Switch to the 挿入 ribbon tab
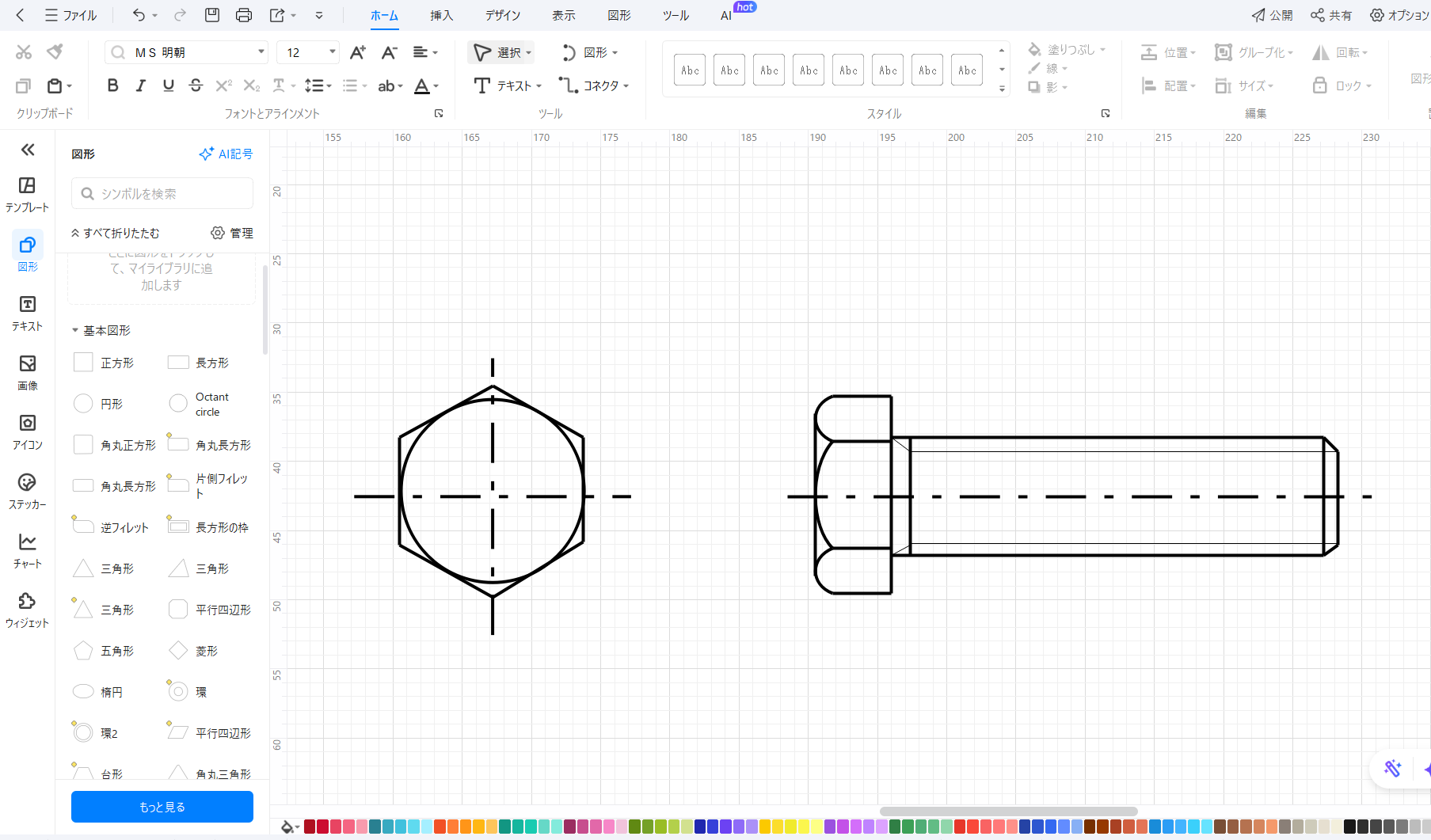 (442, 15)
